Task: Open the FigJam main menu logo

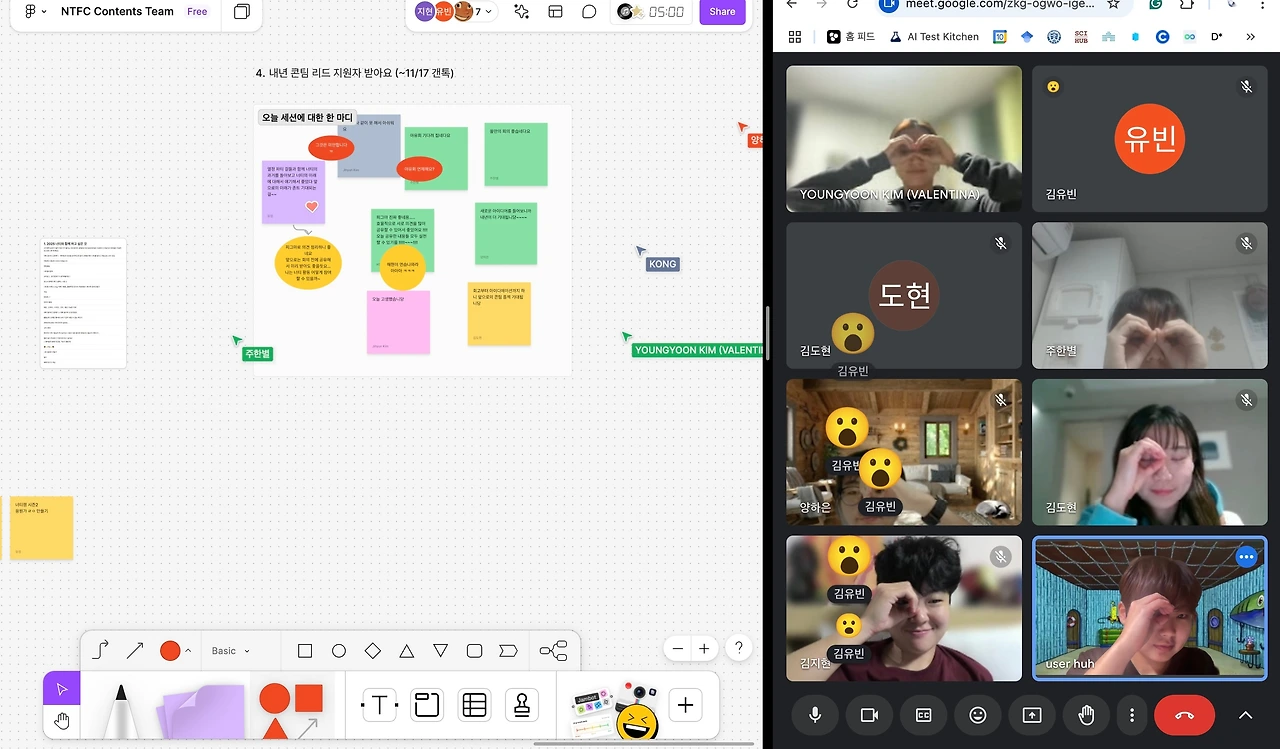Action: point(34,12)
